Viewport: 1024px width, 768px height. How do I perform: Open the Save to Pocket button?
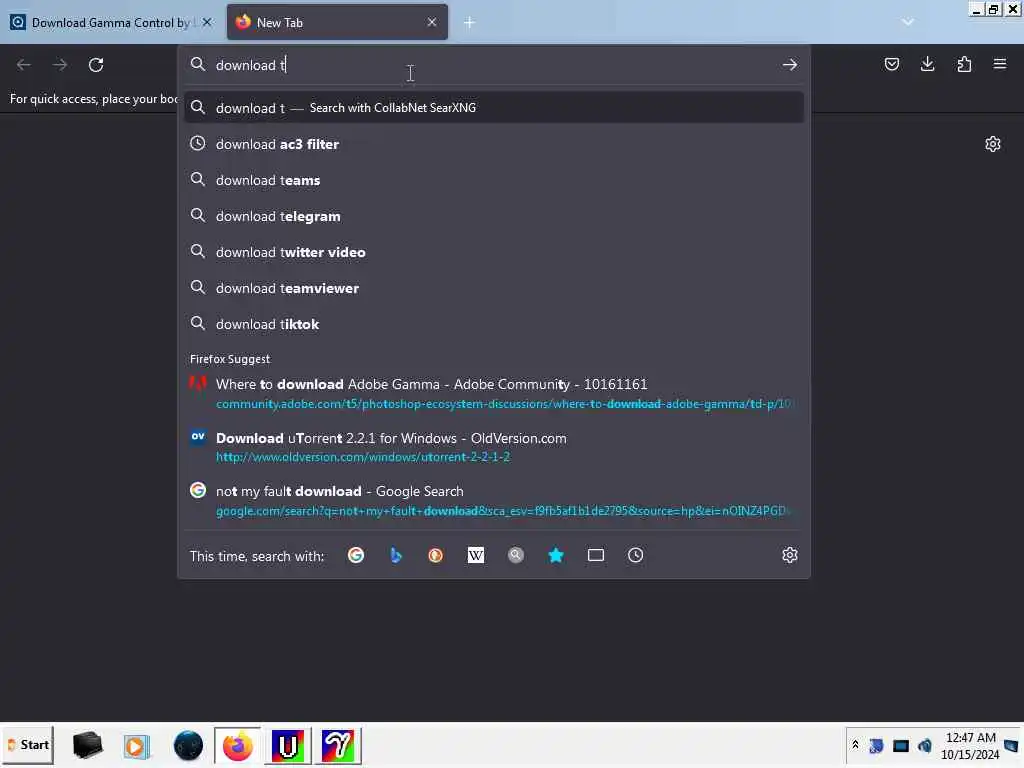pyautogui.click(x=891, y=64)
